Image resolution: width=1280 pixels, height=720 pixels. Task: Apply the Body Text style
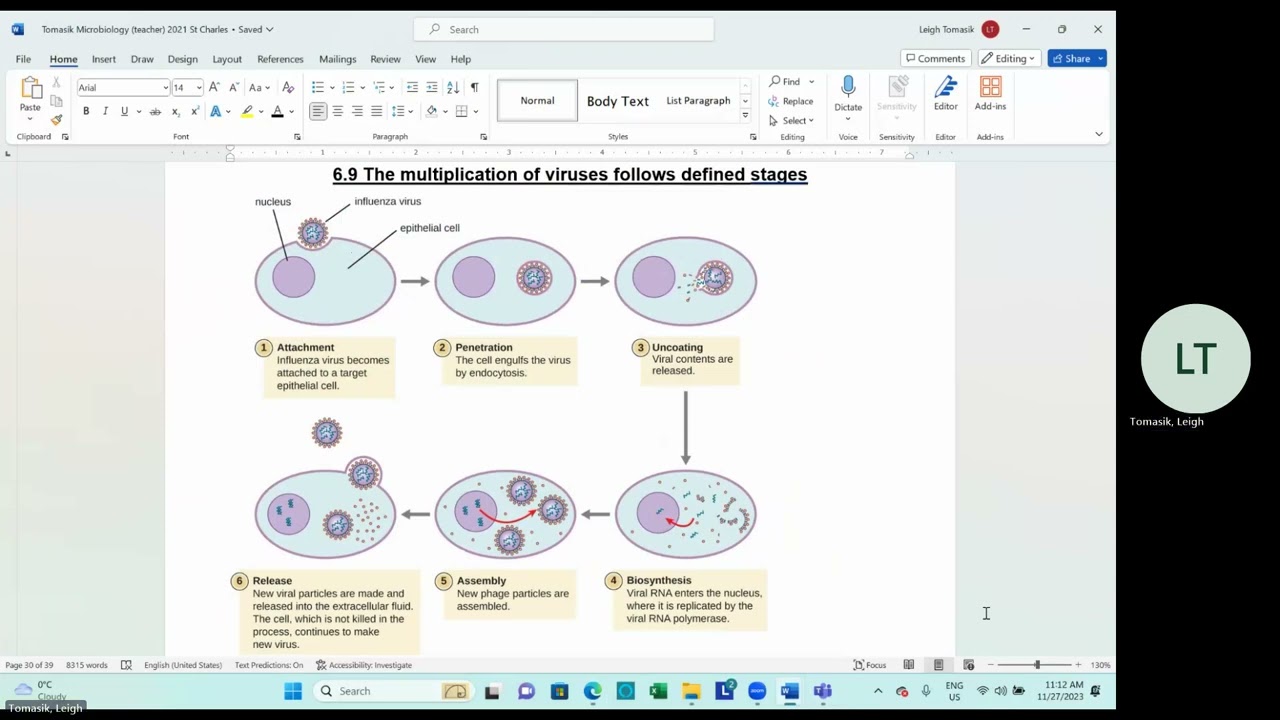click(x=618, y=101)
